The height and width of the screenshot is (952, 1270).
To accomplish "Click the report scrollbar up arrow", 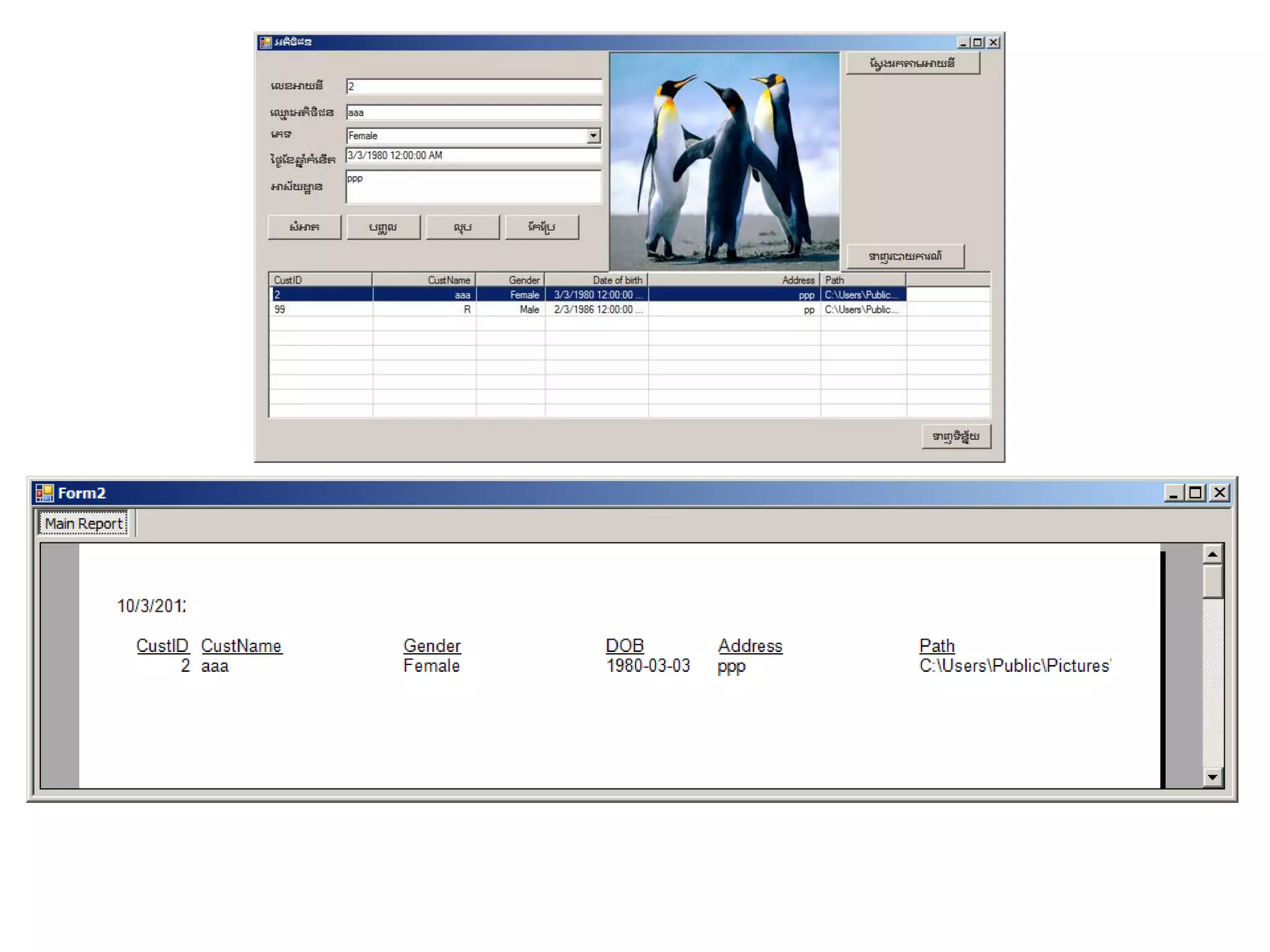I will tap(1212, 554).
